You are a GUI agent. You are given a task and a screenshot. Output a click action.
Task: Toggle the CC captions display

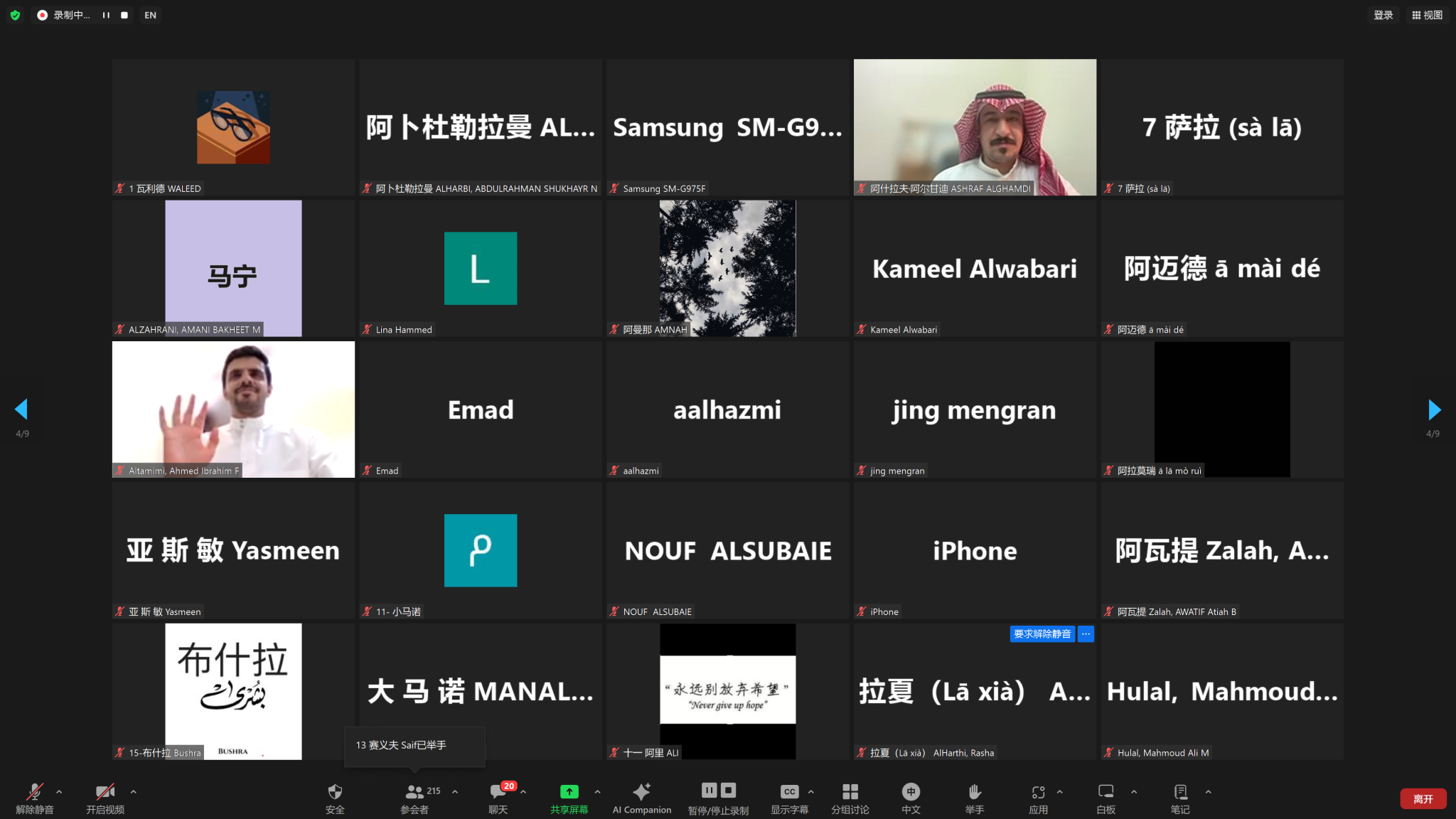[x=789, y=792]
